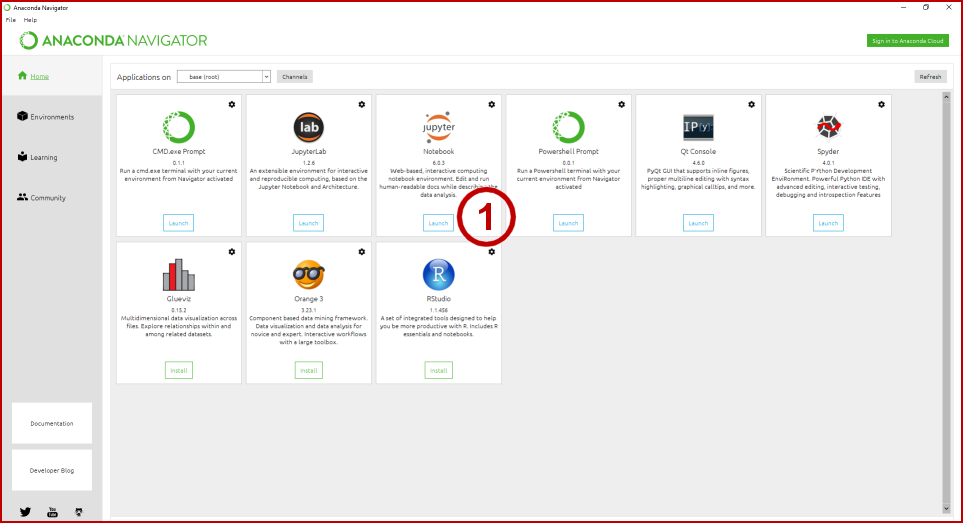Click the Glueviz bar chart icon
The height and width of the screenshot is (523, 963).
[179, 274]
